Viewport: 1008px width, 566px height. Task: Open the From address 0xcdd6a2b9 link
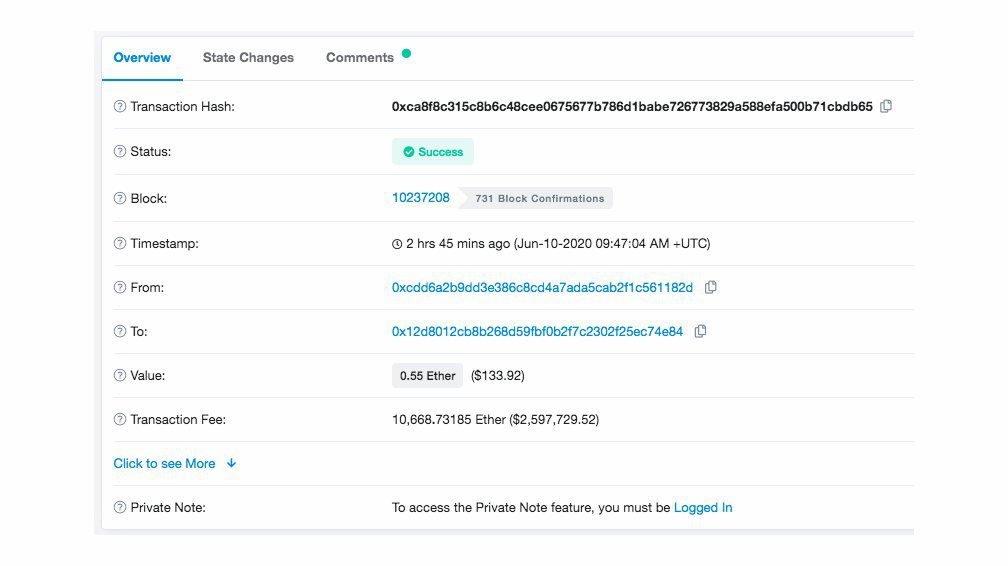coord(542,288)
